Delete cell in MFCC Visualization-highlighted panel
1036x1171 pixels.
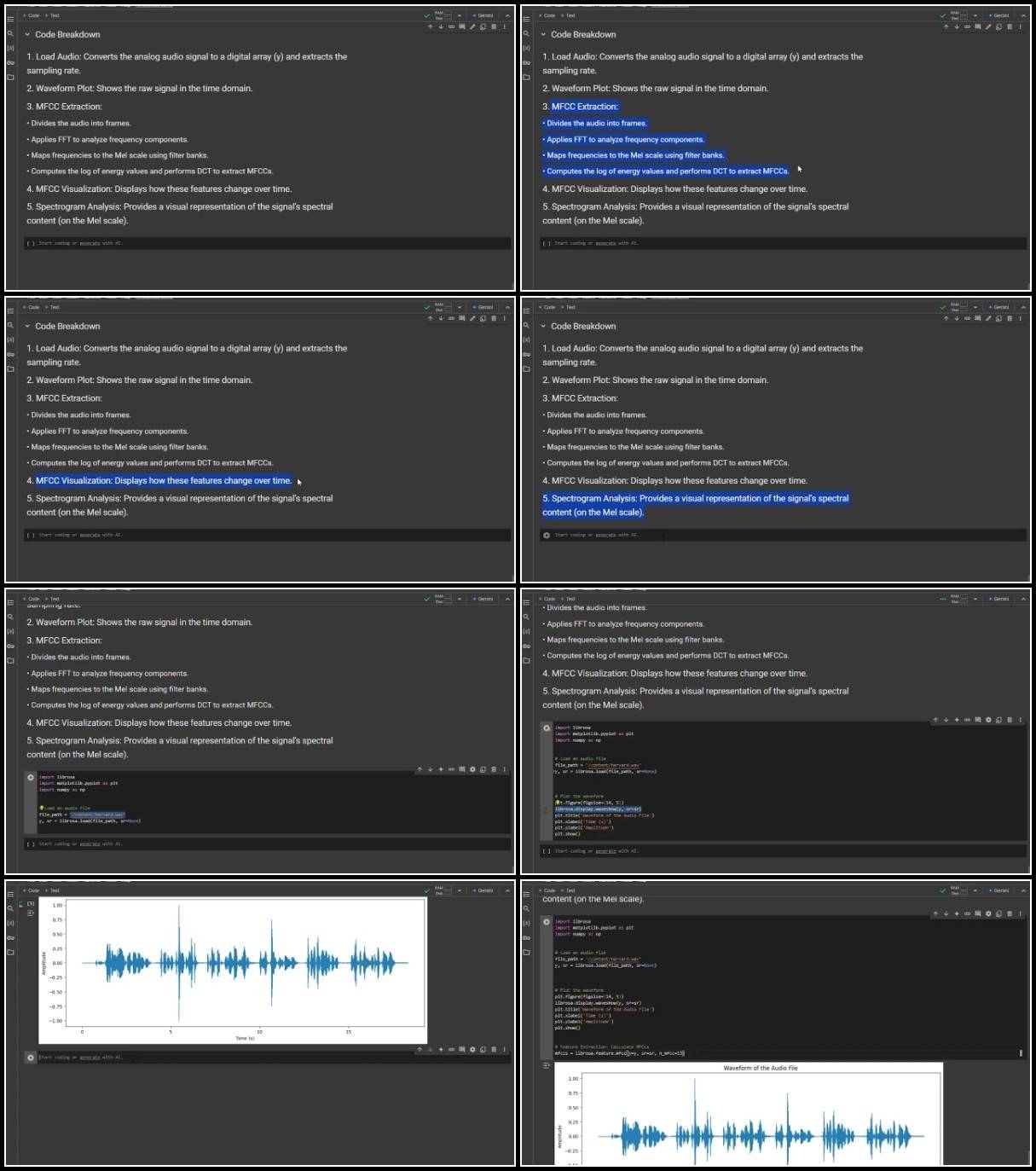(x=494, y=318)
